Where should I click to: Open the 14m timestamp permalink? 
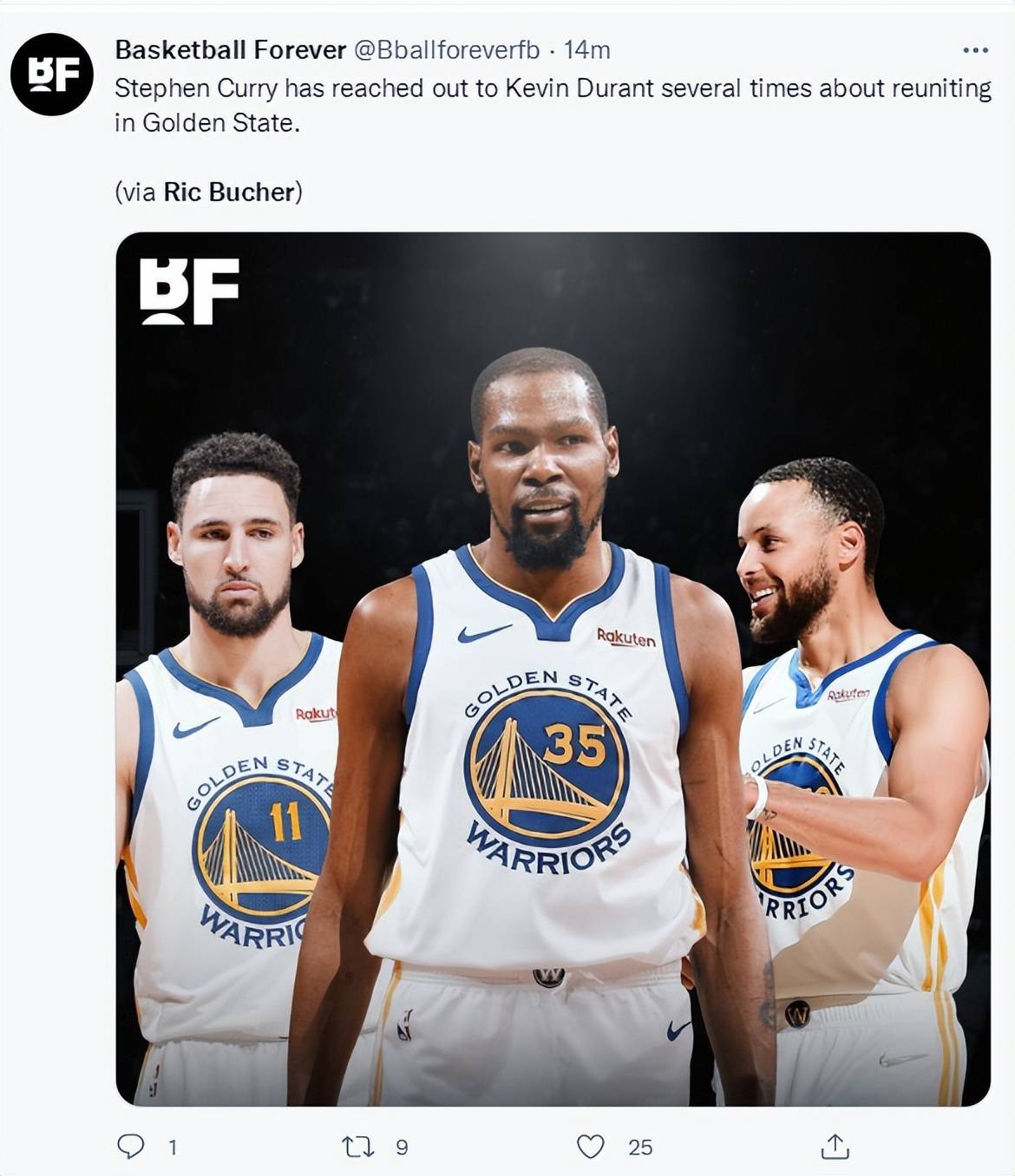click(587, 50)
